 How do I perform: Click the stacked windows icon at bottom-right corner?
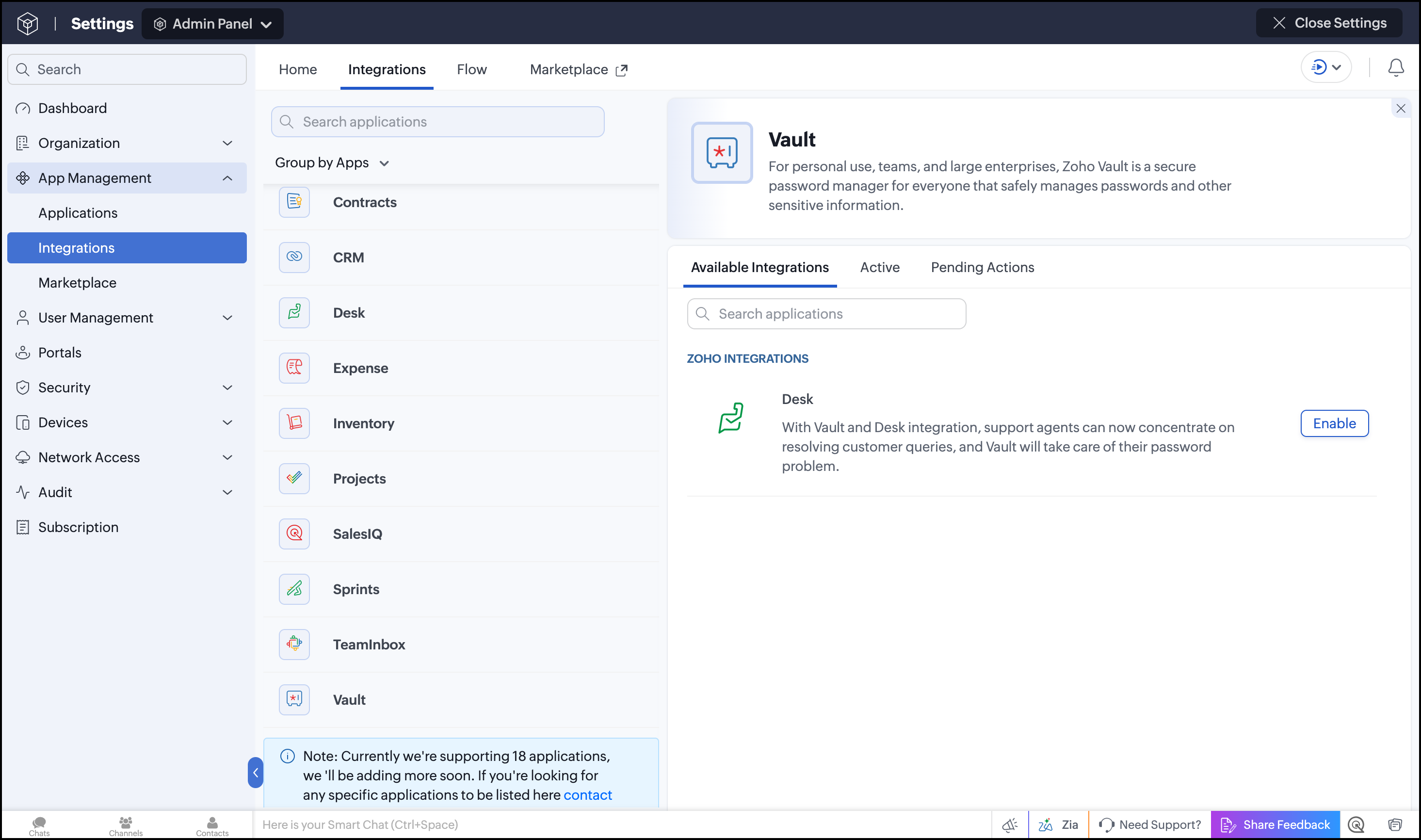[1395, 824]
